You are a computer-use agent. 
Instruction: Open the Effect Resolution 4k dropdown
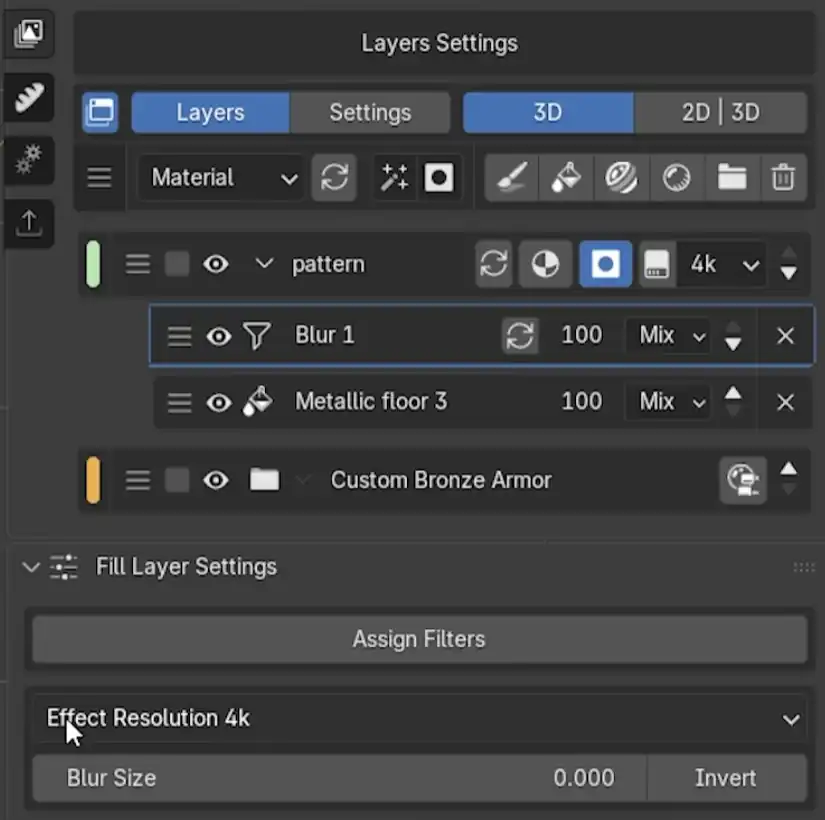point(419,718)
